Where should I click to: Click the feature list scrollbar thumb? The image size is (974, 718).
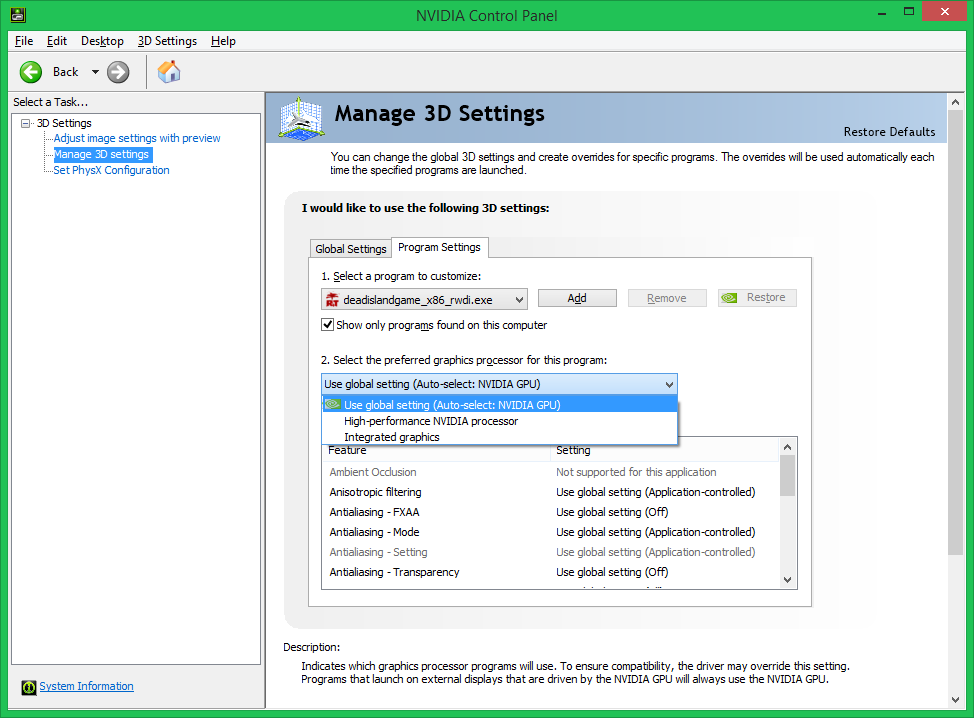point(788,475)
